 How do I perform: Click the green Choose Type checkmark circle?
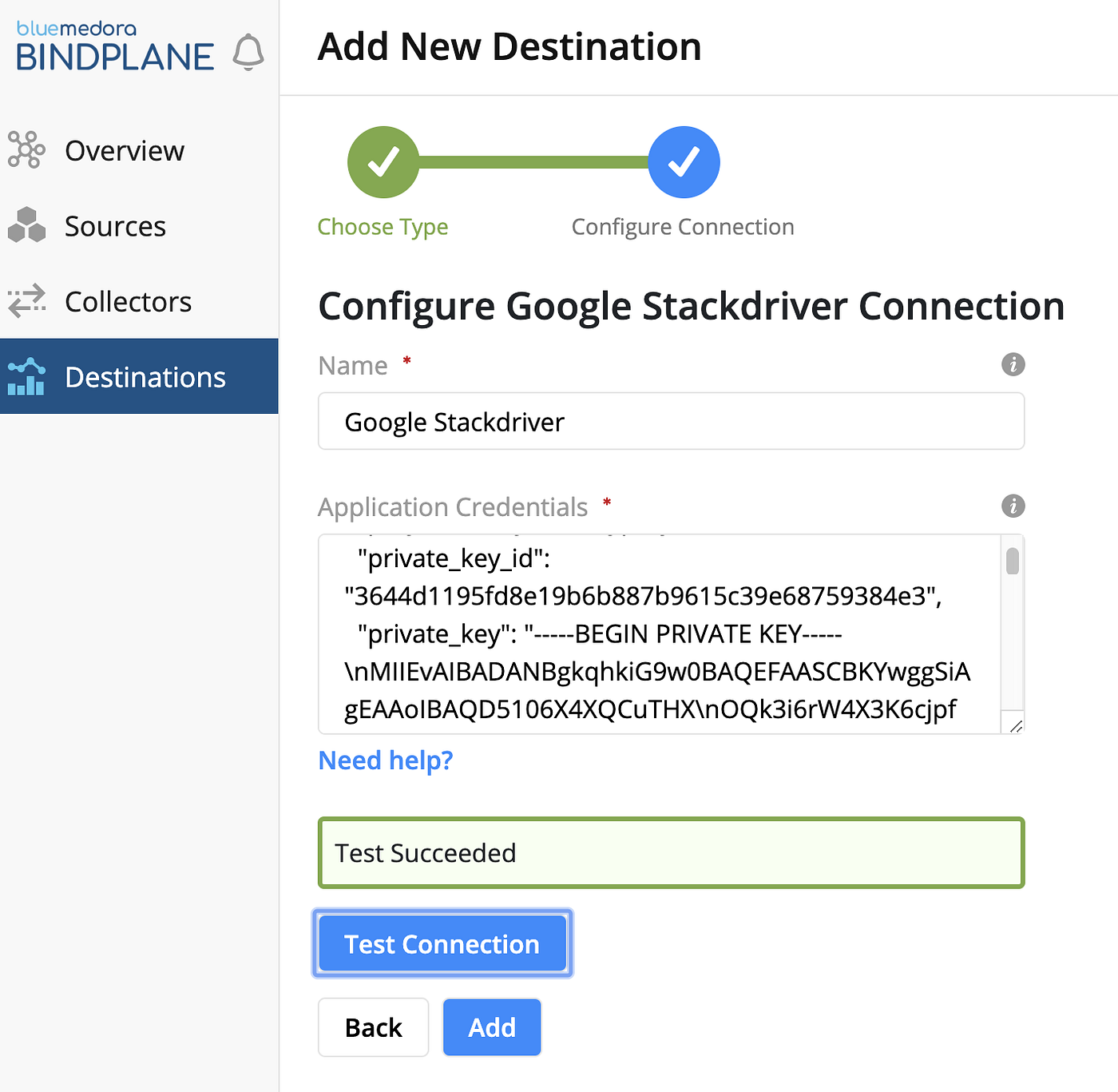[383, 161]
